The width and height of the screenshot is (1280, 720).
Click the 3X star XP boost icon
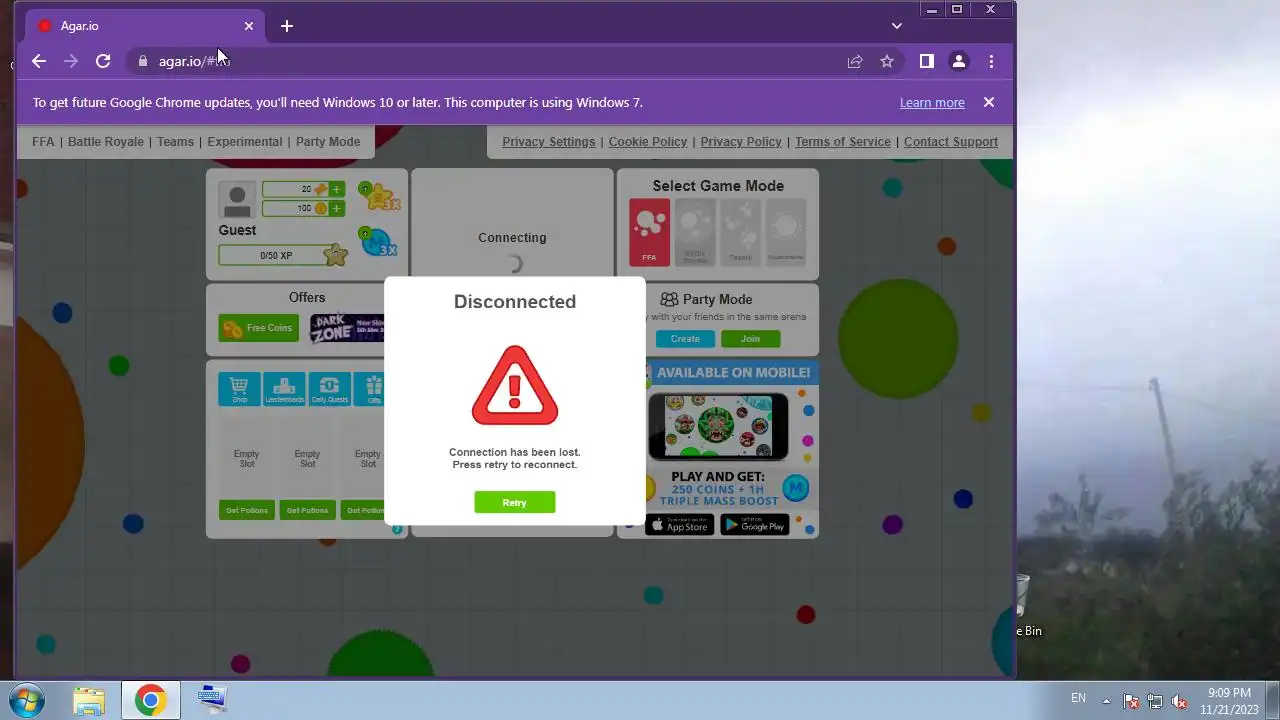[x=380, y=196]
